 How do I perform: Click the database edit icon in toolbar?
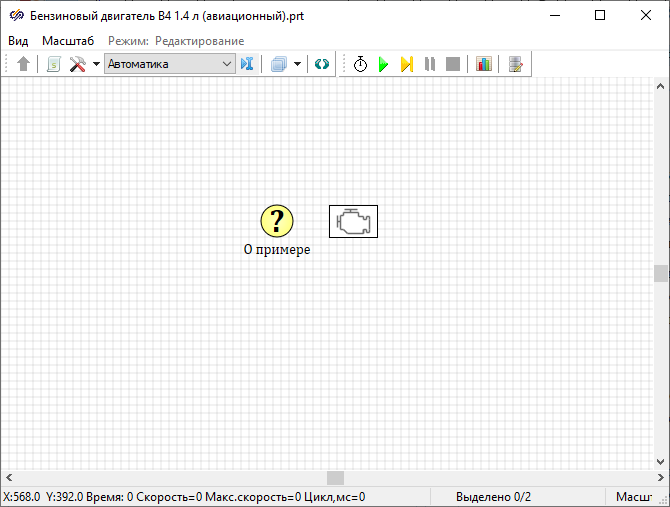point(515,64)
